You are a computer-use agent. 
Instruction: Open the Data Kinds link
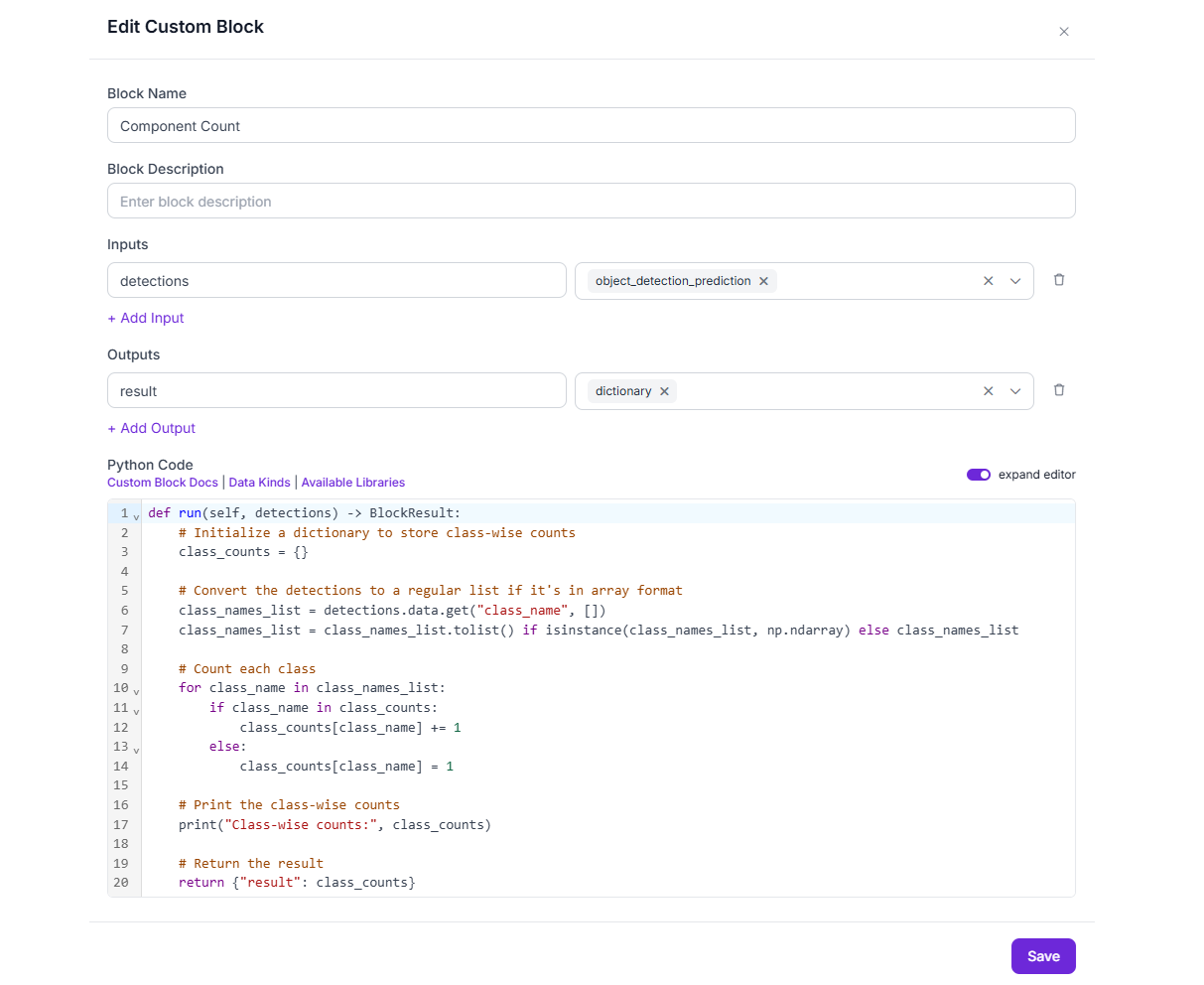tap(260, 483)
